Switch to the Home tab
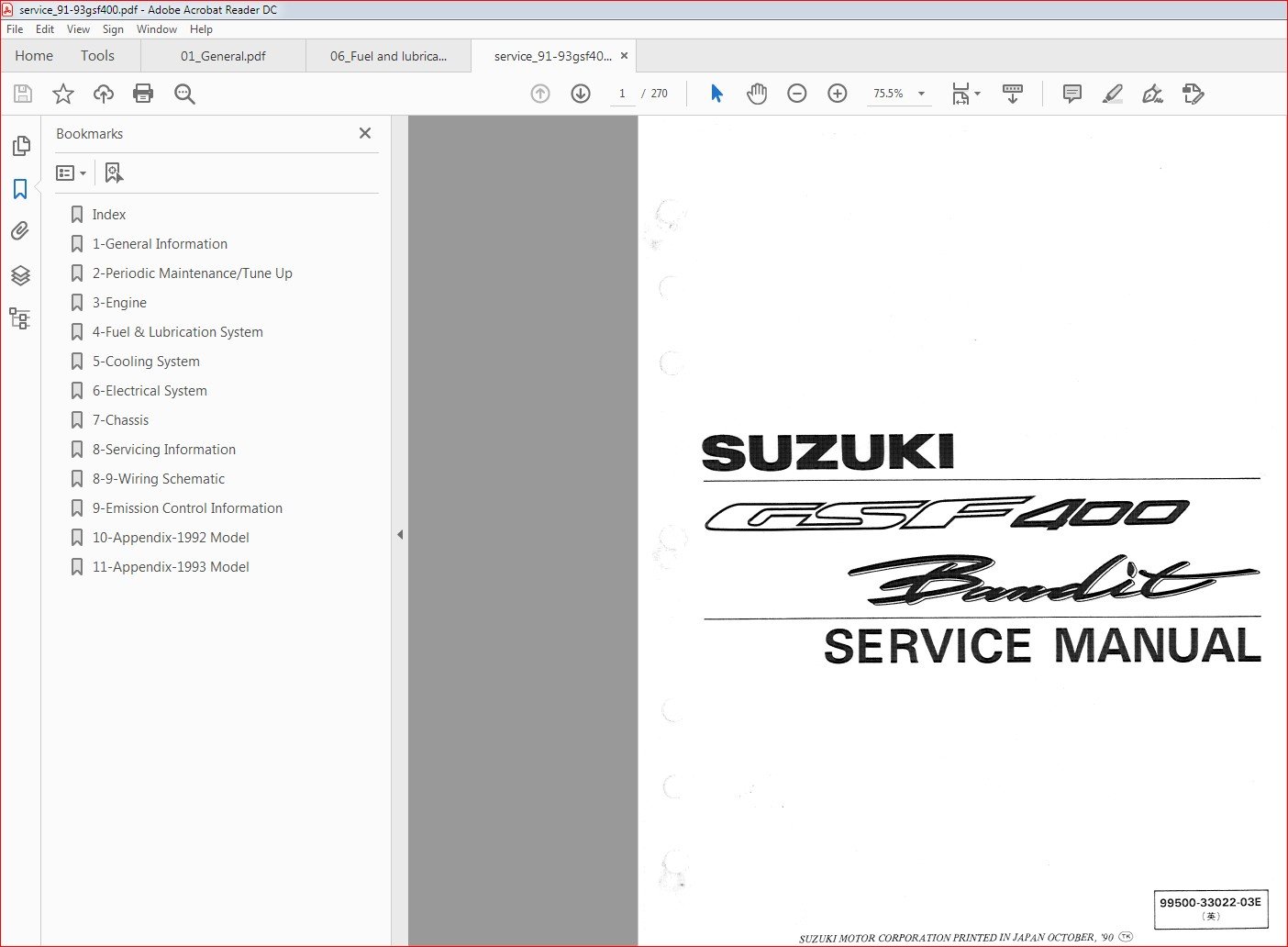This screenshot has height=947, width=1288. coord(34,56)
